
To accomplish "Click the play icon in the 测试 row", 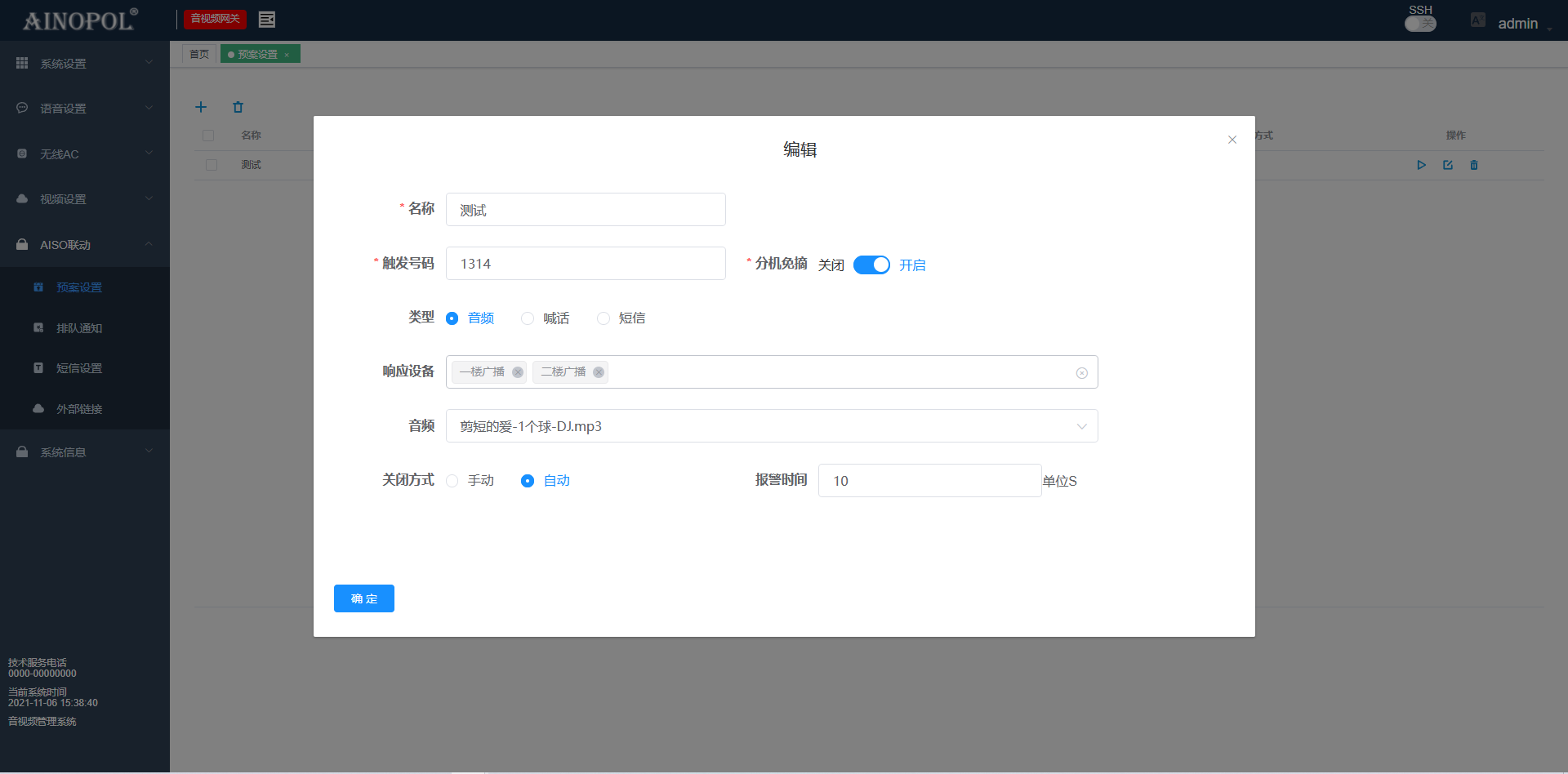I will coord(1421,165).
